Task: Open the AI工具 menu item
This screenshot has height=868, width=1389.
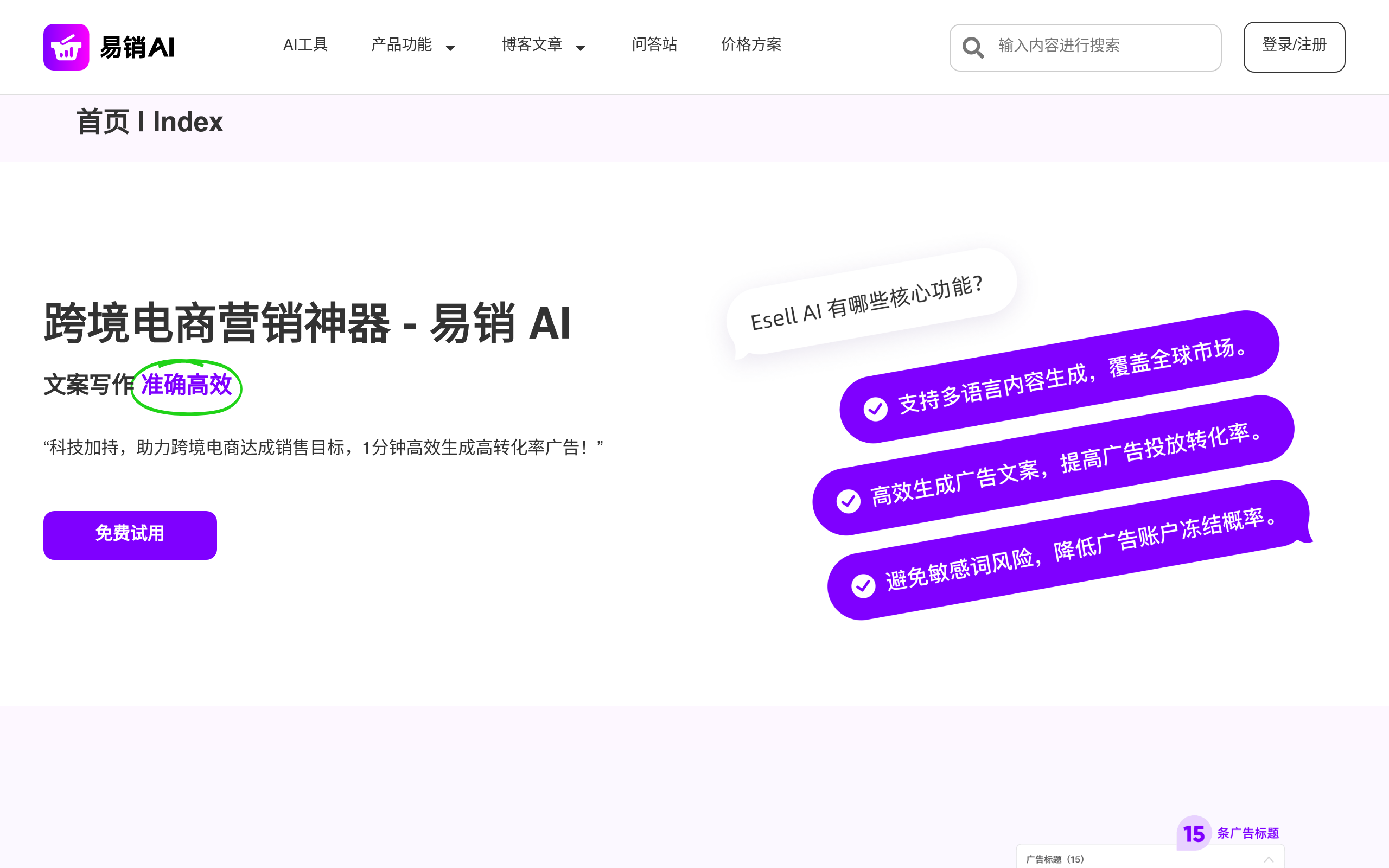Action: [x=305, y=45]
